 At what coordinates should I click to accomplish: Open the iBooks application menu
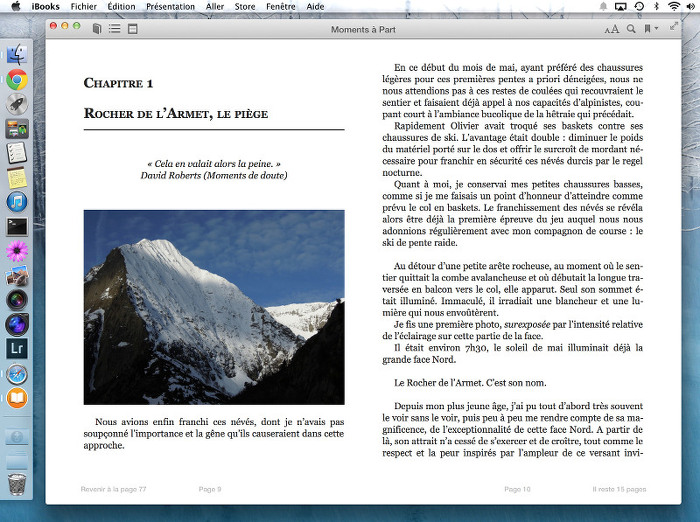coord(46,7)
